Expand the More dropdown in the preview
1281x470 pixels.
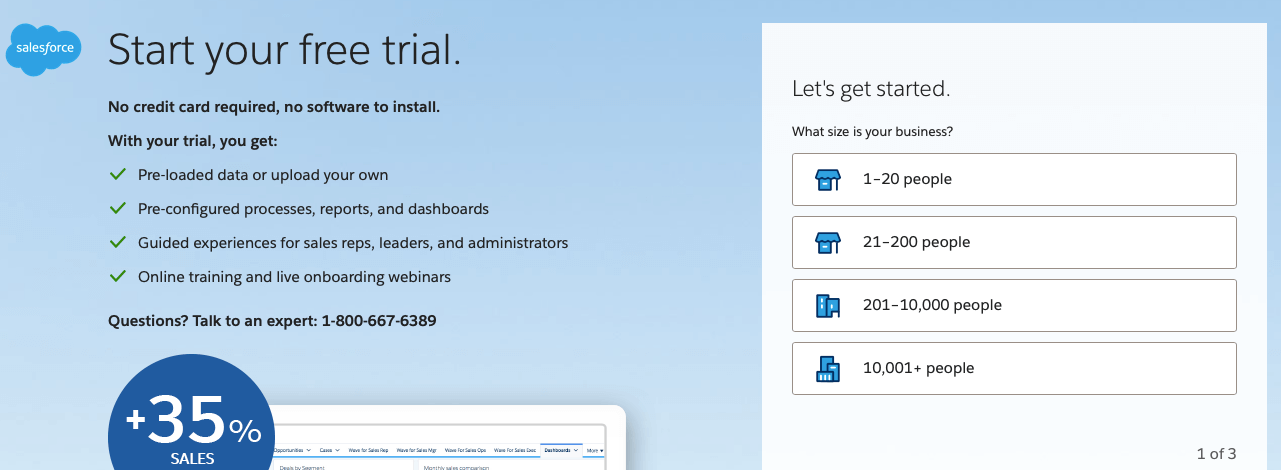click(595, 451)
